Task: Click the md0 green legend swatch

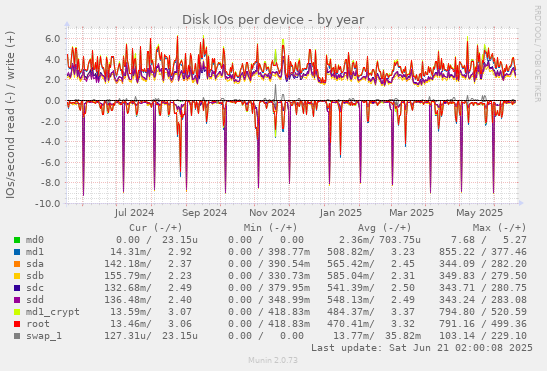Action: click(17, 240)
